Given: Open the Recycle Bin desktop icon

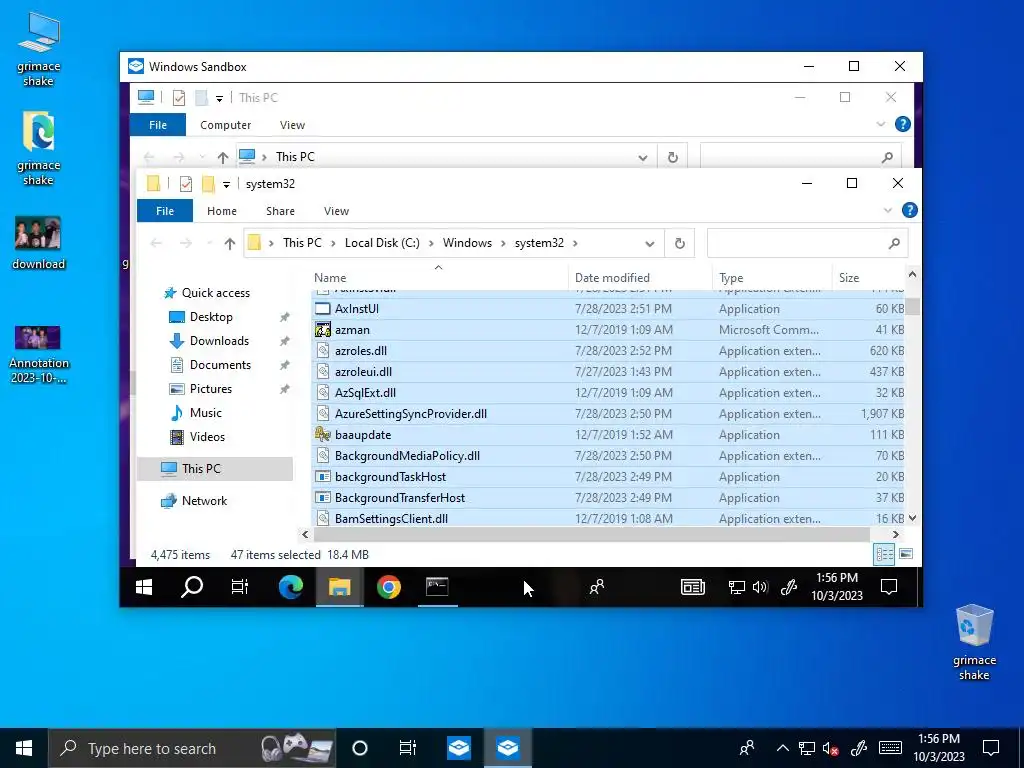Looking at the screenshot, I should coord(974,642).
